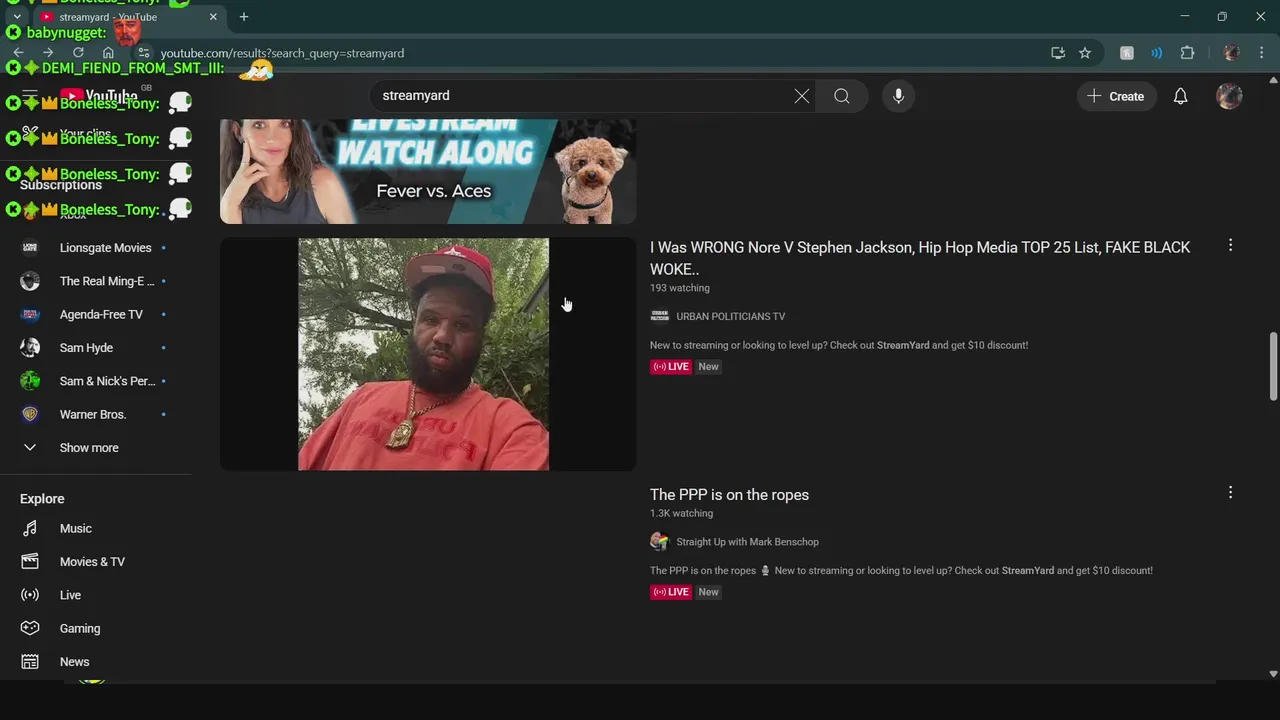
Task: Click the Create button
Action: (1116, 96)
